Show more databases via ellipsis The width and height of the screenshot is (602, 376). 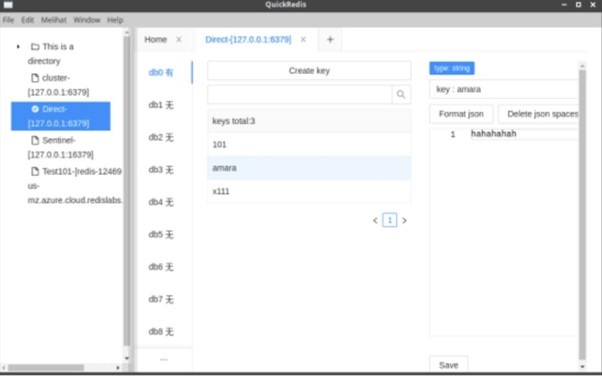tap(164, 360)
